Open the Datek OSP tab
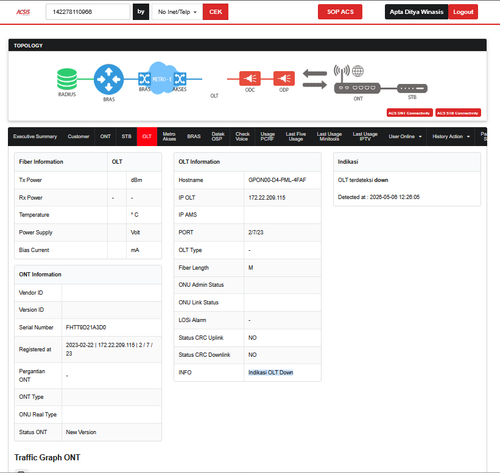Viewport: 500px width, 473px height. pyautogui.click(x=218, y=137)
